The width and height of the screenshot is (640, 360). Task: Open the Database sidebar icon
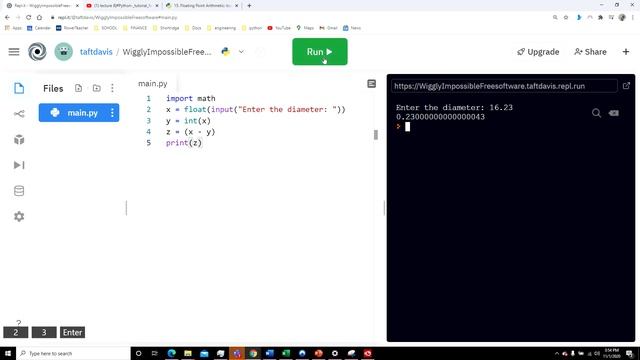point(19,191)
